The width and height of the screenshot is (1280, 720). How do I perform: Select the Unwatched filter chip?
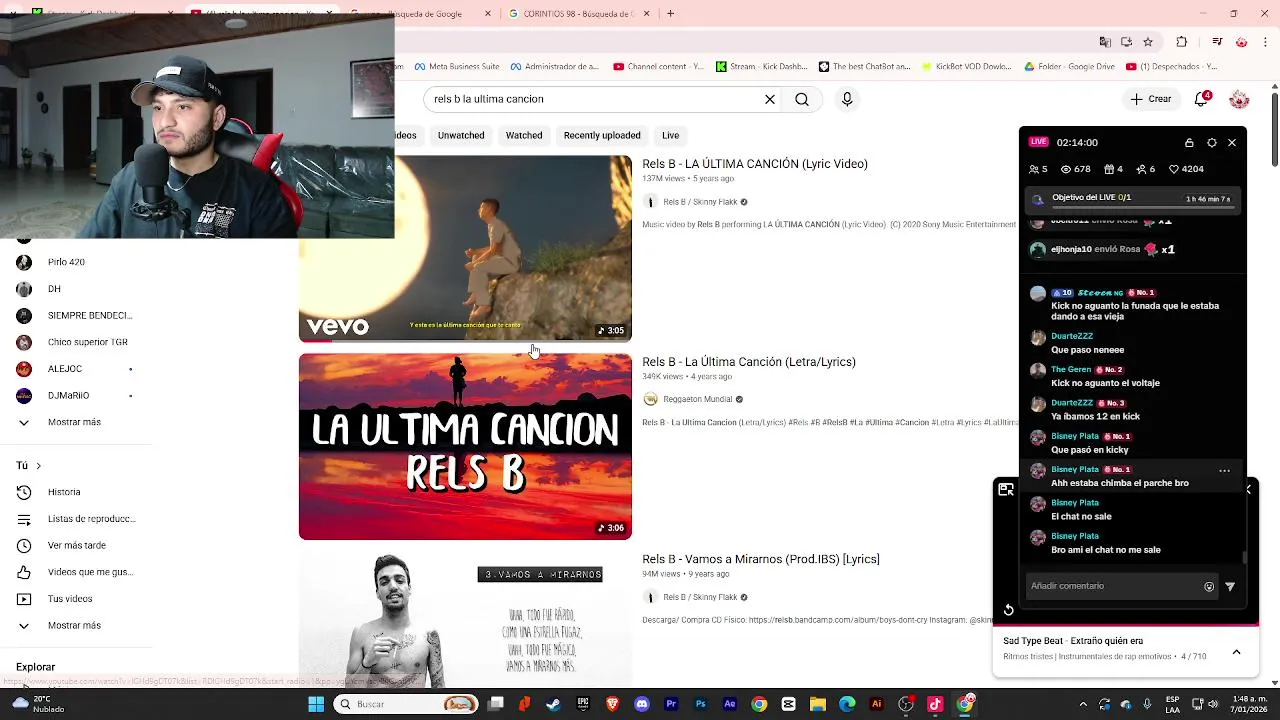461,135
